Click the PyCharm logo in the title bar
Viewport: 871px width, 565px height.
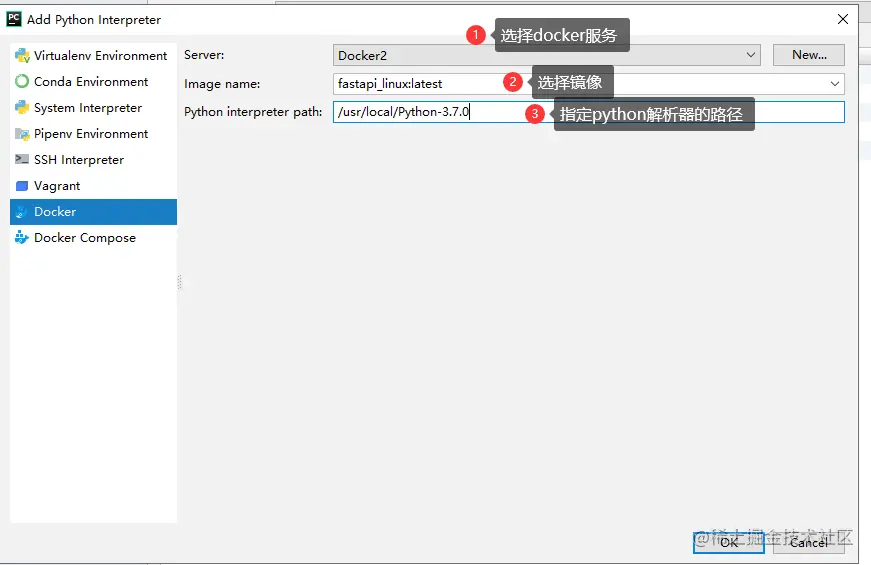click(13, 19)
